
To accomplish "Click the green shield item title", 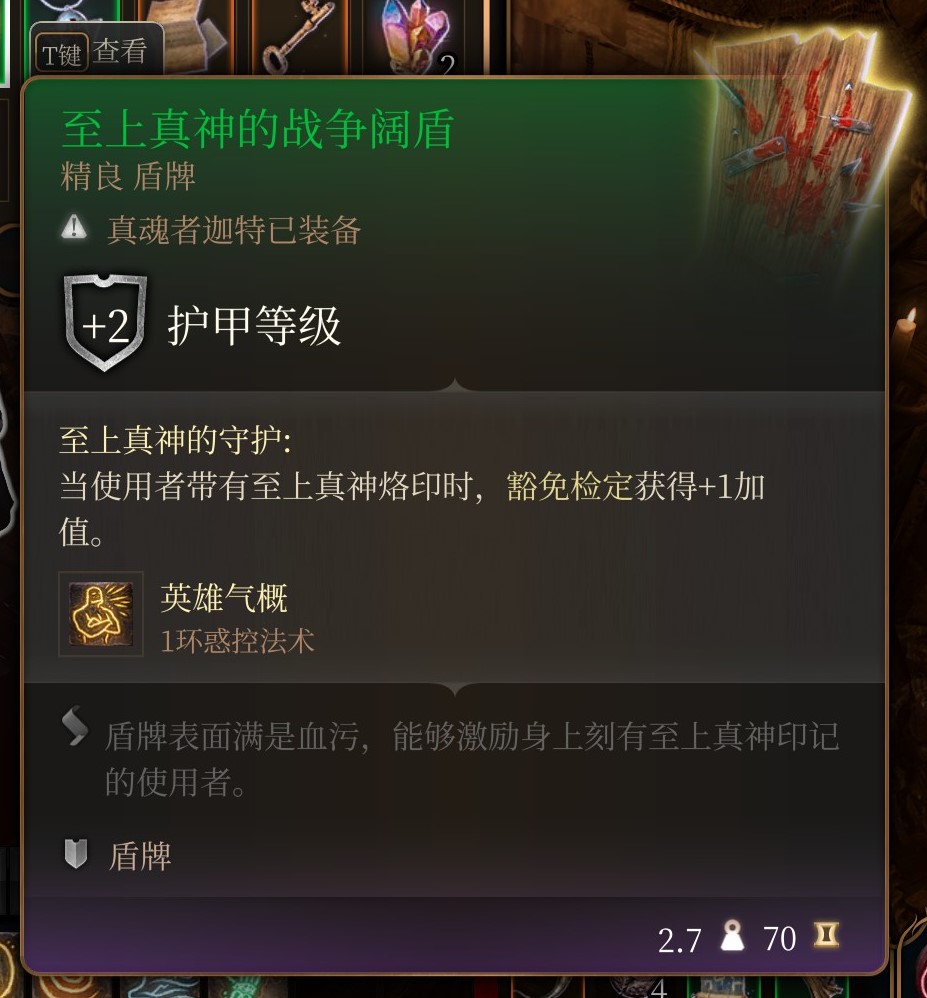I will click(x=258, y=129).
